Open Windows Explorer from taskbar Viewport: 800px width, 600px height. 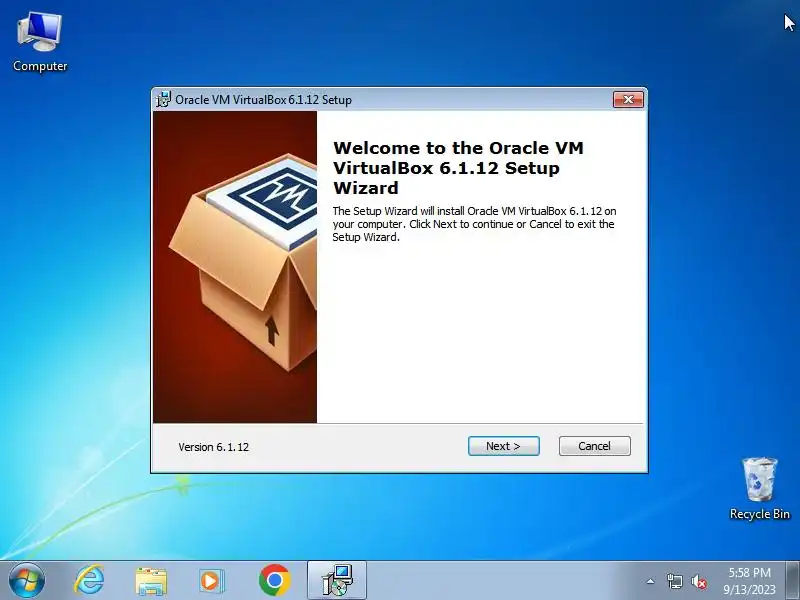pyautogui.click(x=151, y=581)
